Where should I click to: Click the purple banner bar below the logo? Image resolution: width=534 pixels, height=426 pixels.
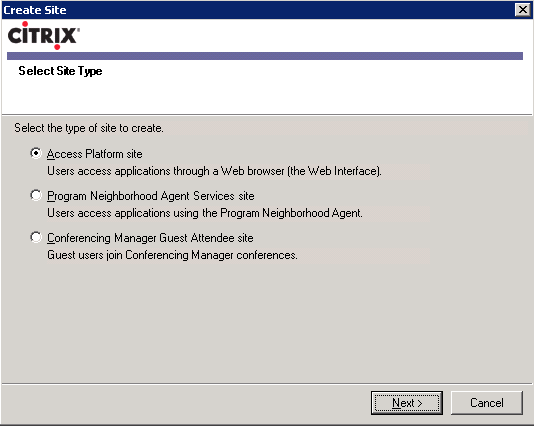(x=265, y=56)
